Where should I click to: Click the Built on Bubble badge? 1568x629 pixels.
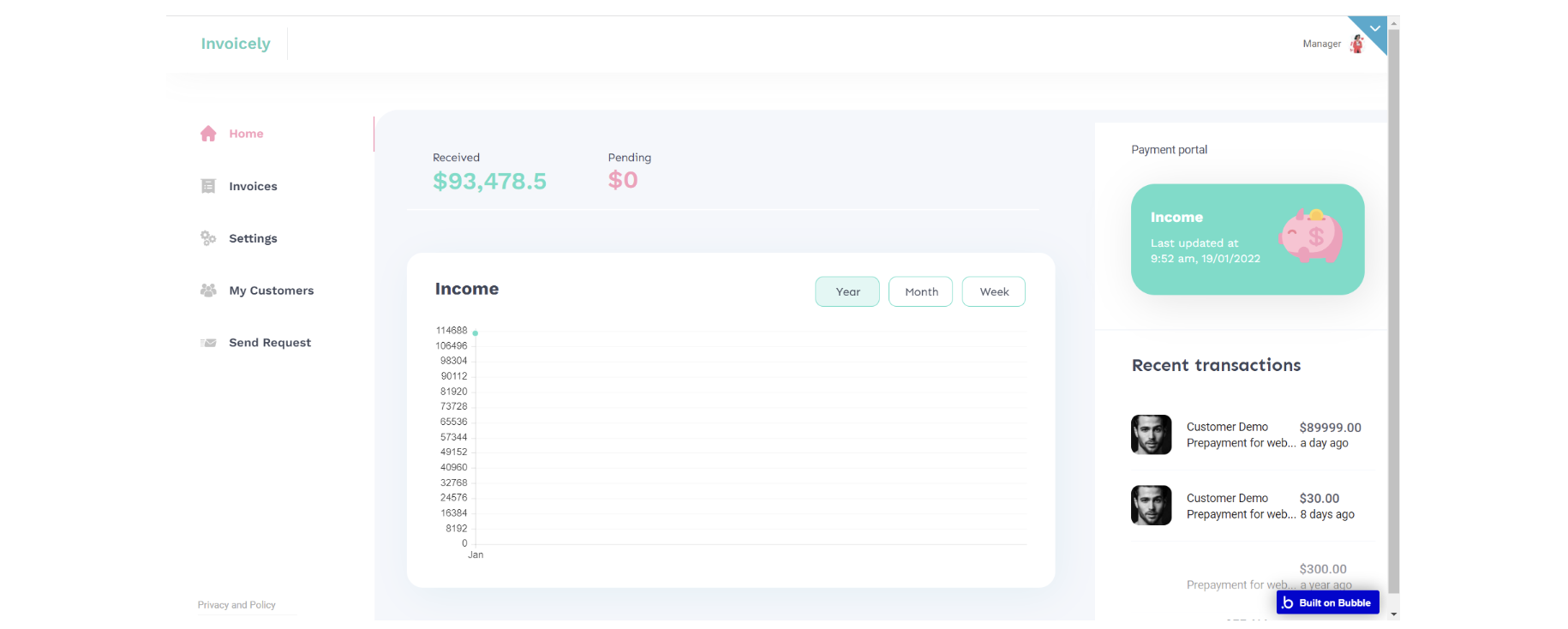[1328, 602]
